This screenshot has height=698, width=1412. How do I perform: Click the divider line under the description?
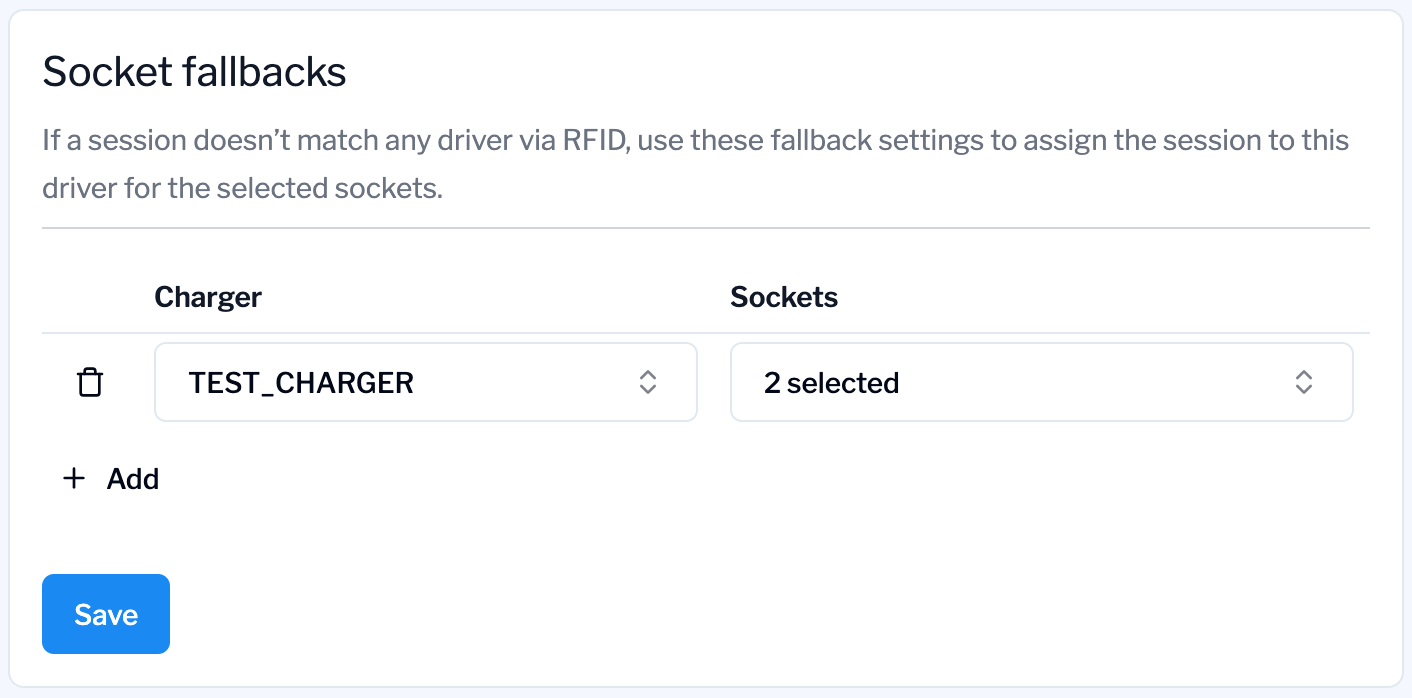(705, 228)
